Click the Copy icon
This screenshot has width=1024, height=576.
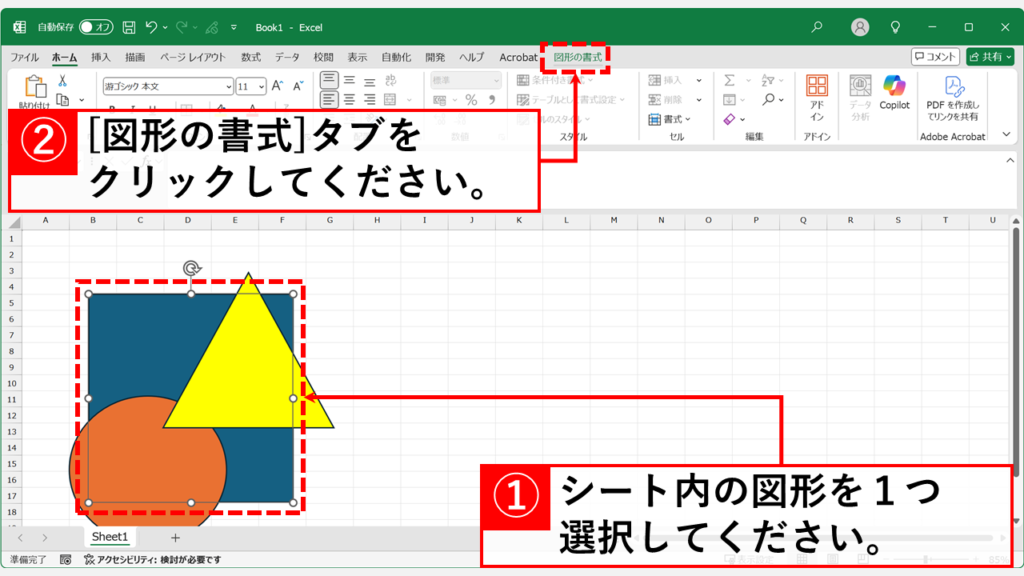point(63,100)
